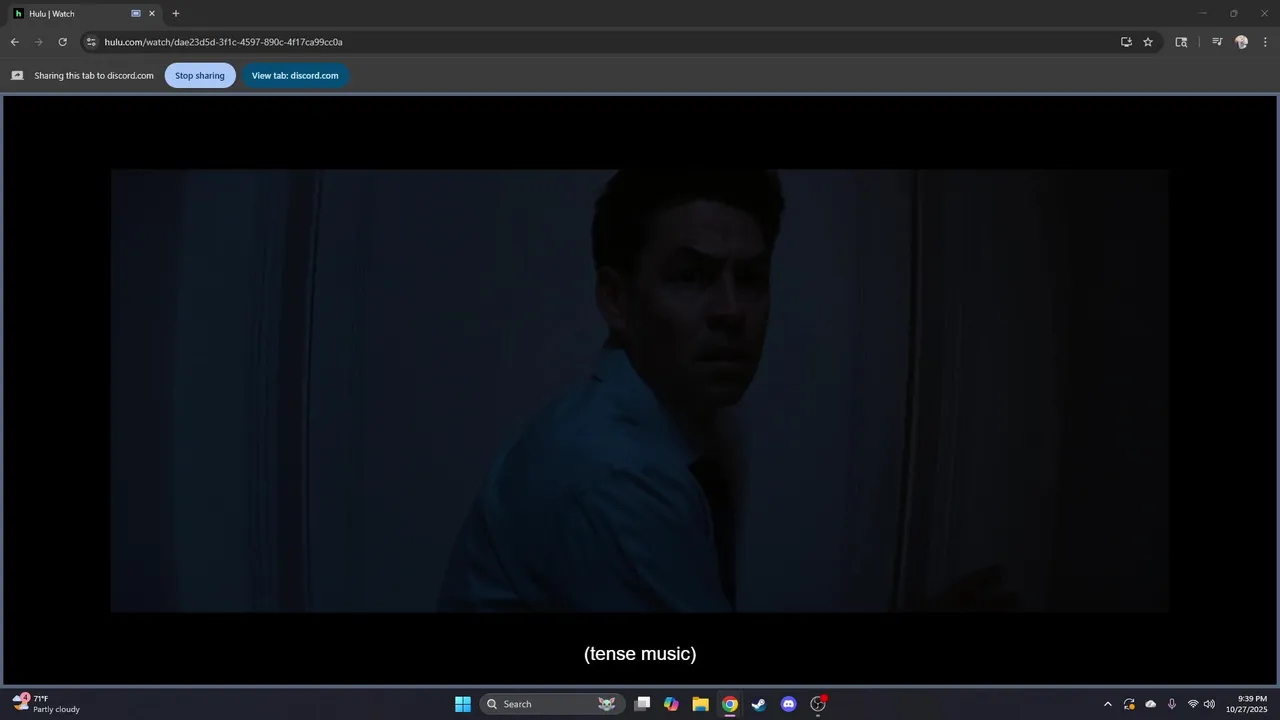The height and width of the screenshot is (720, 1280).
Task: Close the Hulu | Watch tab
Action: pos(152,14)
